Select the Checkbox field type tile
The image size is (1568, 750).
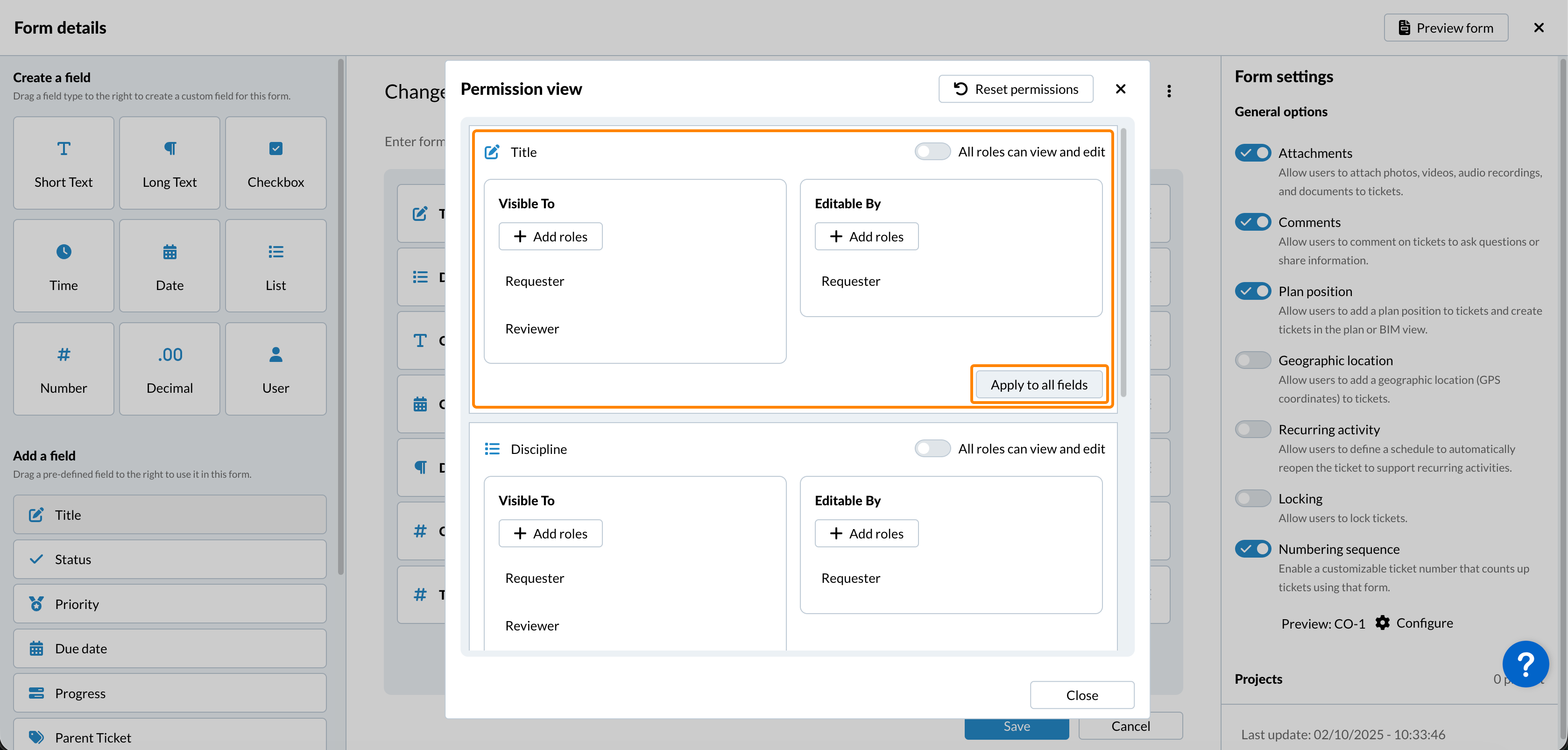pyautogui.click(x=275, y=163)
